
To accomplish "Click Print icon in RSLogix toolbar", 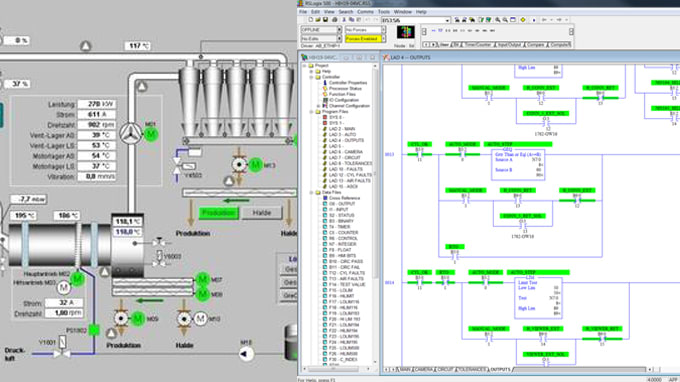I will click(x=334, y=20).
